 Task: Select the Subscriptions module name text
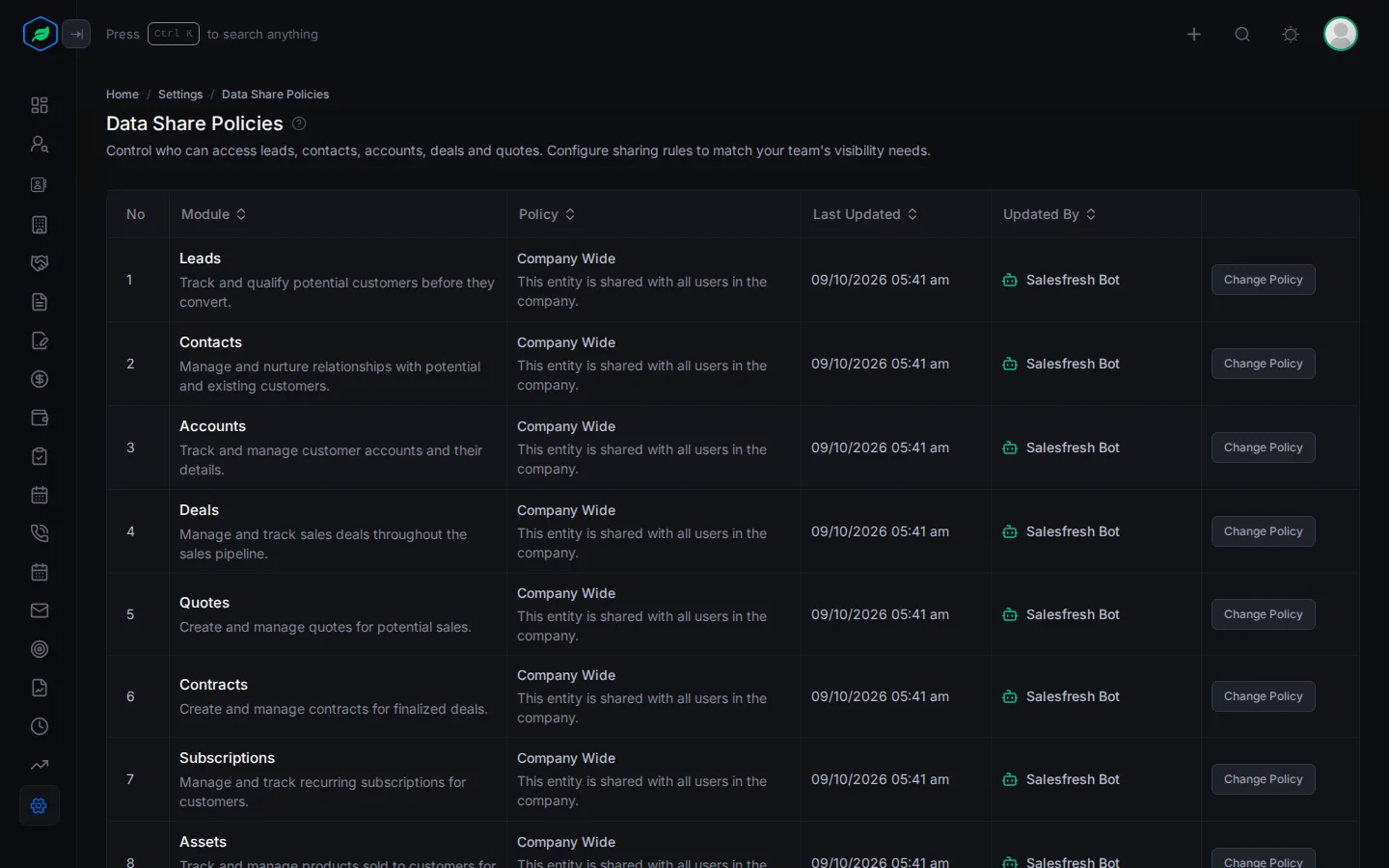point(227,758)
